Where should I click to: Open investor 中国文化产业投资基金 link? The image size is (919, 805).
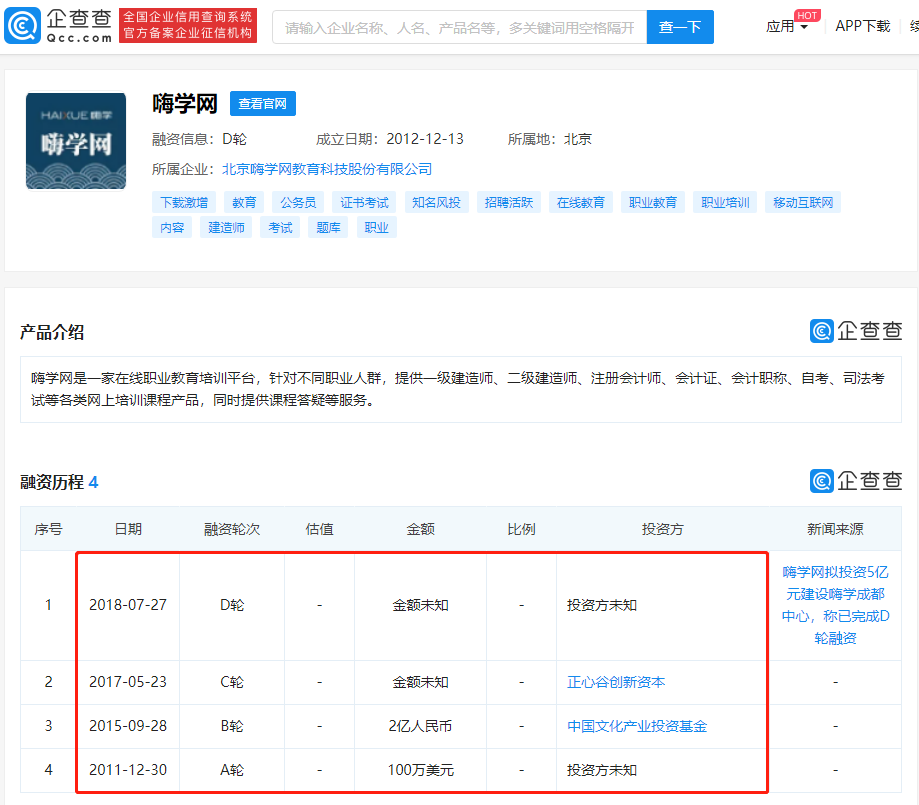pyautogui.click(x=637, y=726)
